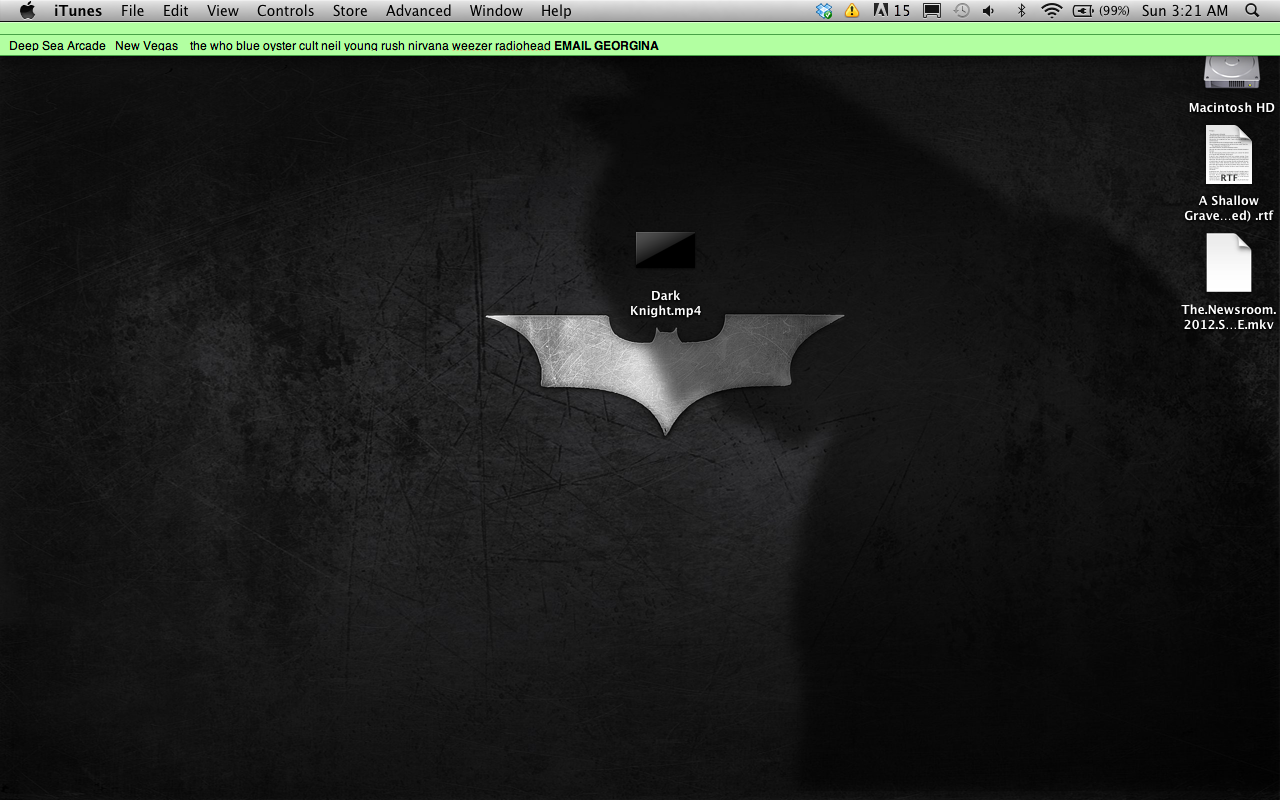1280x800 pixels.
Task: Open the iTunes application menu
Action: 78,11
